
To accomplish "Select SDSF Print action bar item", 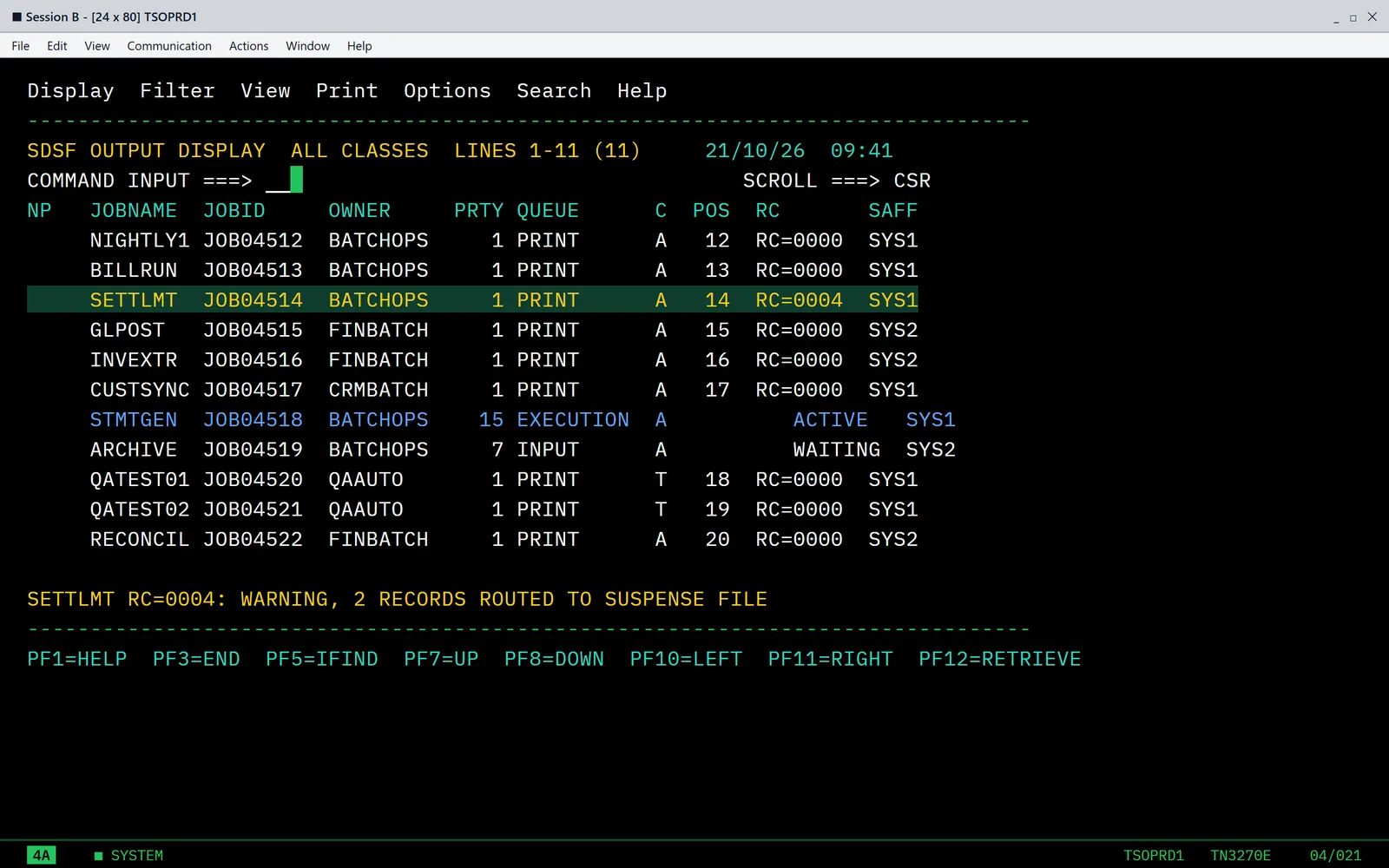I will point(347,91).
